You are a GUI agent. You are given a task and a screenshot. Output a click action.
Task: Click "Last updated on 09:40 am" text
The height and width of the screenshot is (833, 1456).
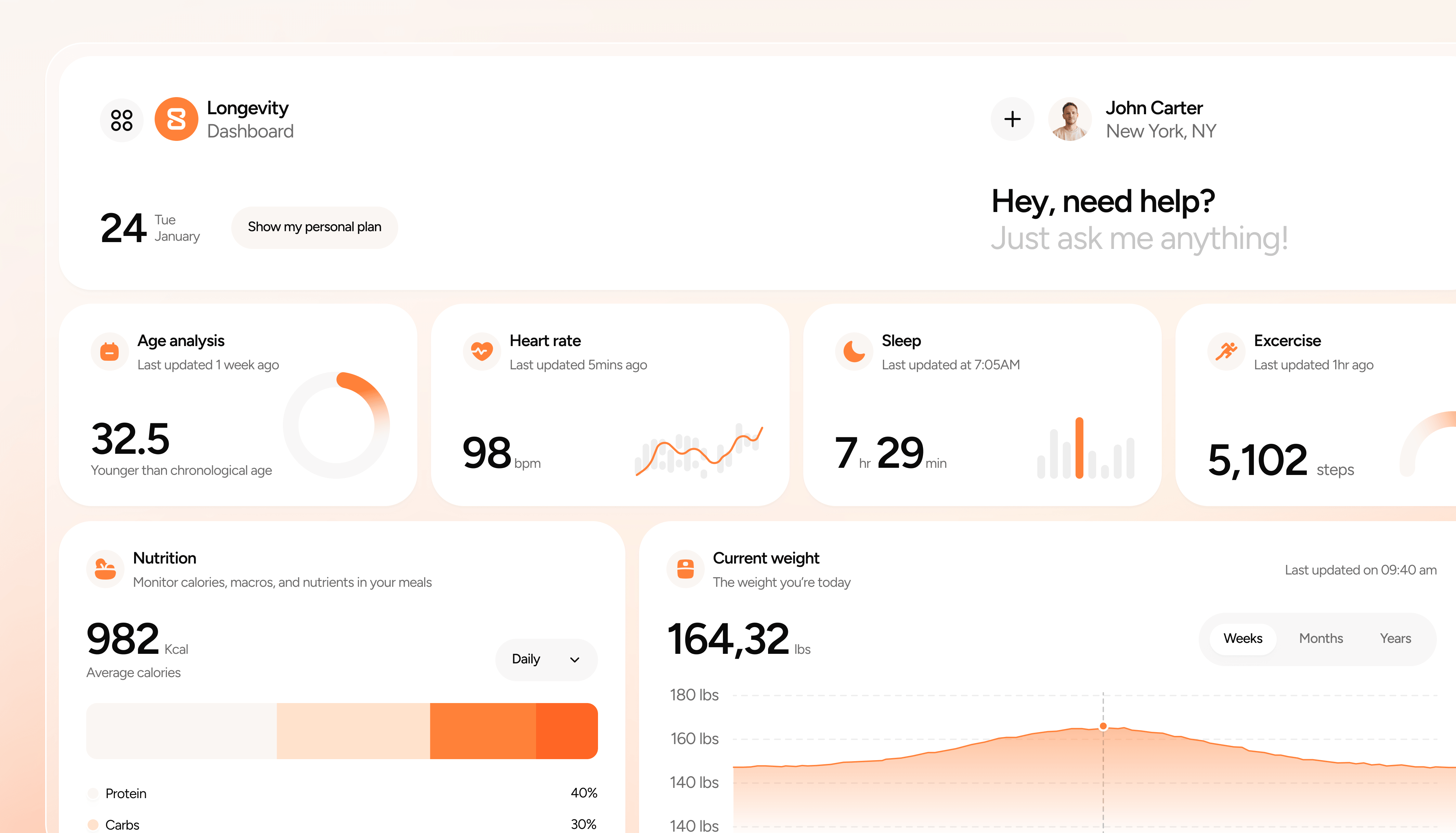point(1361,570)
